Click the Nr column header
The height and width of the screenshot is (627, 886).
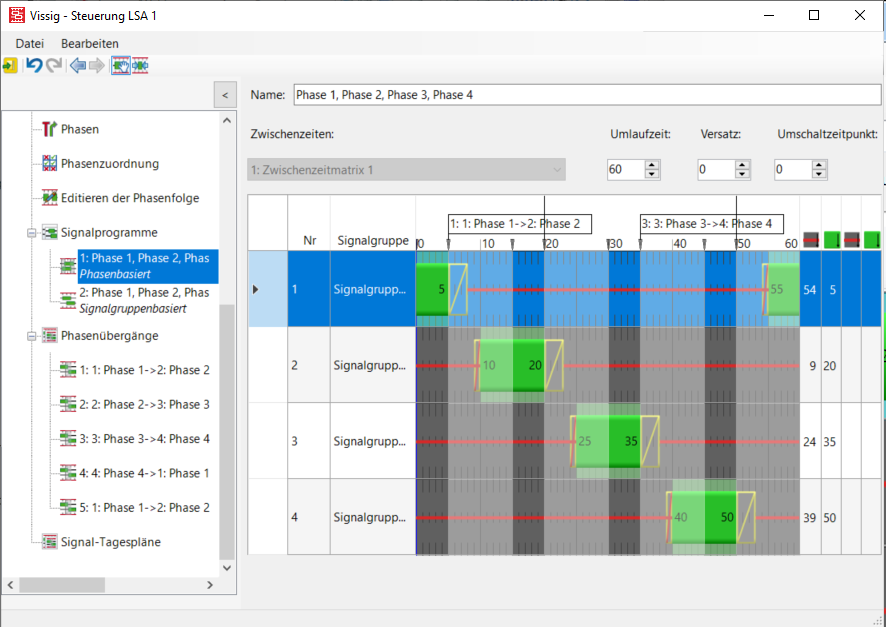(x=309, y=241)
